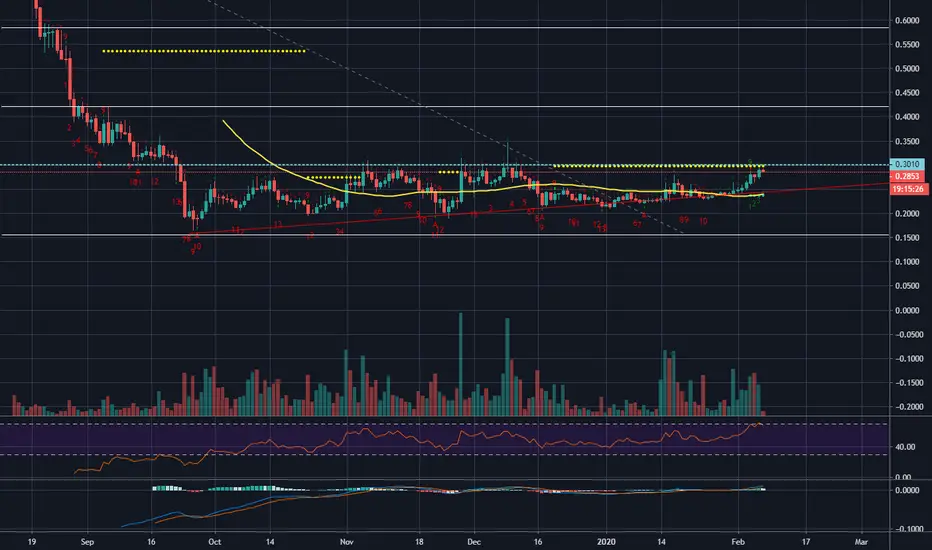Viewport: 932px width, 550px height.
Task: Click the 0.1500 price axis label
Action: point(907,237)
